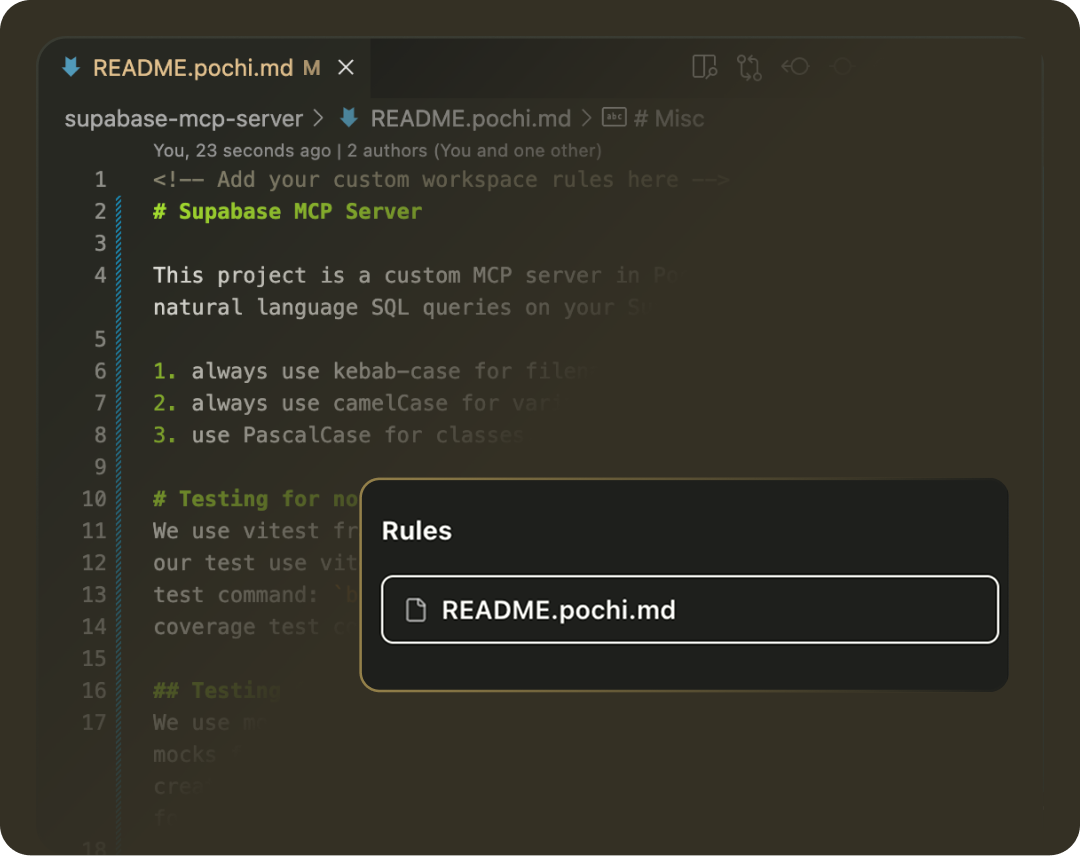The width and height of the screenshot is (1080, 862).
Task: Click the line 'use PascalCase for classes'
Action: click(338, 435)
